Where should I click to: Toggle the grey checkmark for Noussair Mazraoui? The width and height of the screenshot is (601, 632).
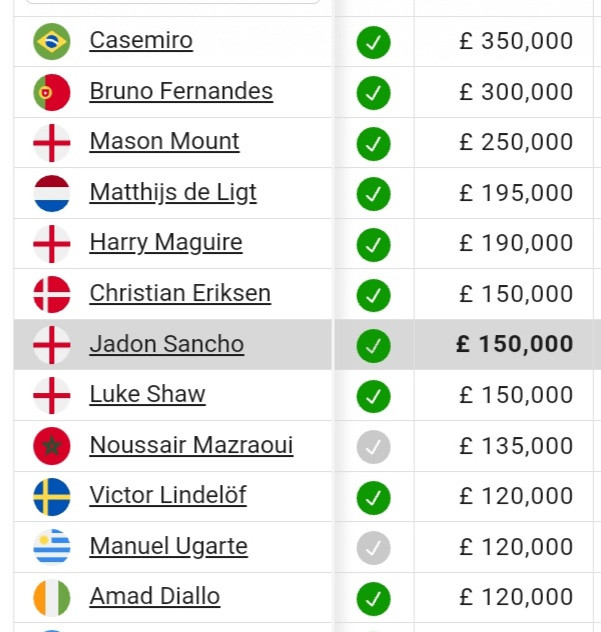click(373, 447)
